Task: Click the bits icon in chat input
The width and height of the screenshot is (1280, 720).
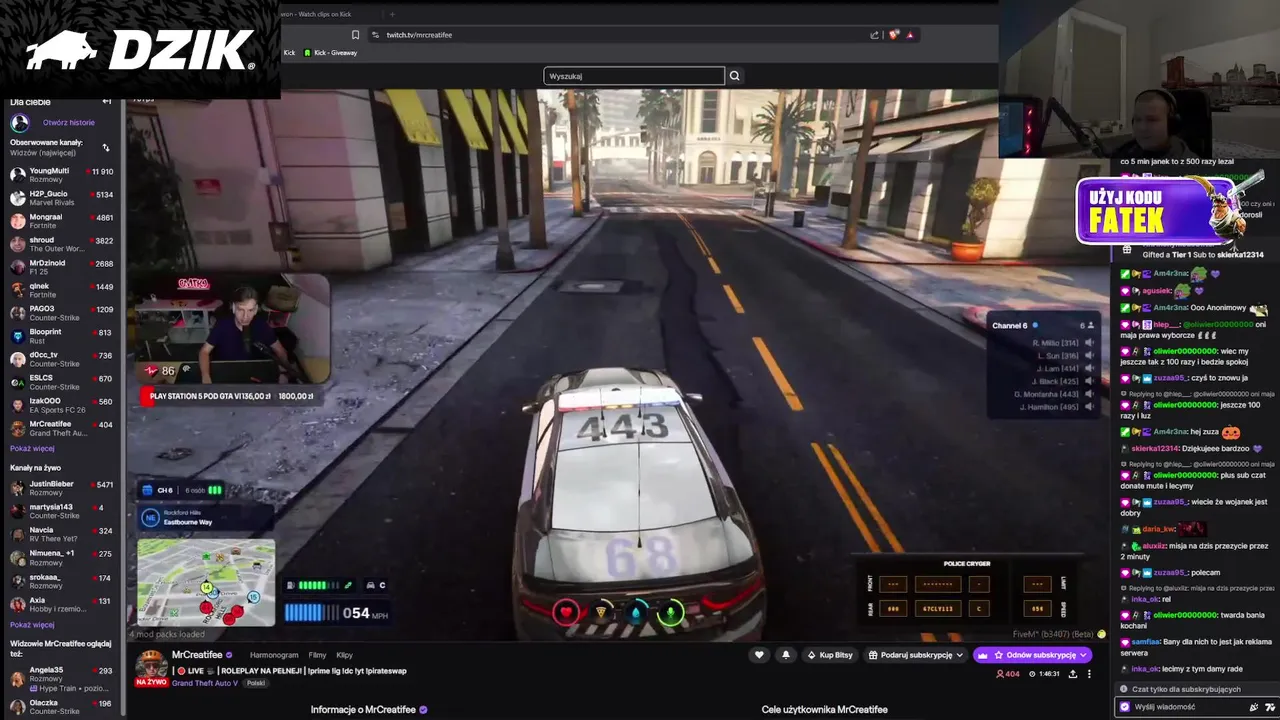Action: 1254,707
